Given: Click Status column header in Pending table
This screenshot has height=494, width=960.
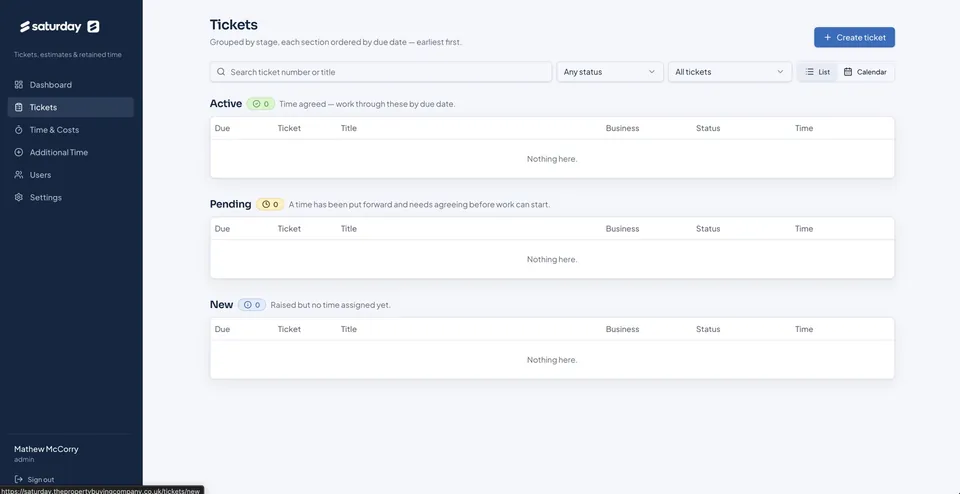Looking at the screenshot, I should point(708,228).
